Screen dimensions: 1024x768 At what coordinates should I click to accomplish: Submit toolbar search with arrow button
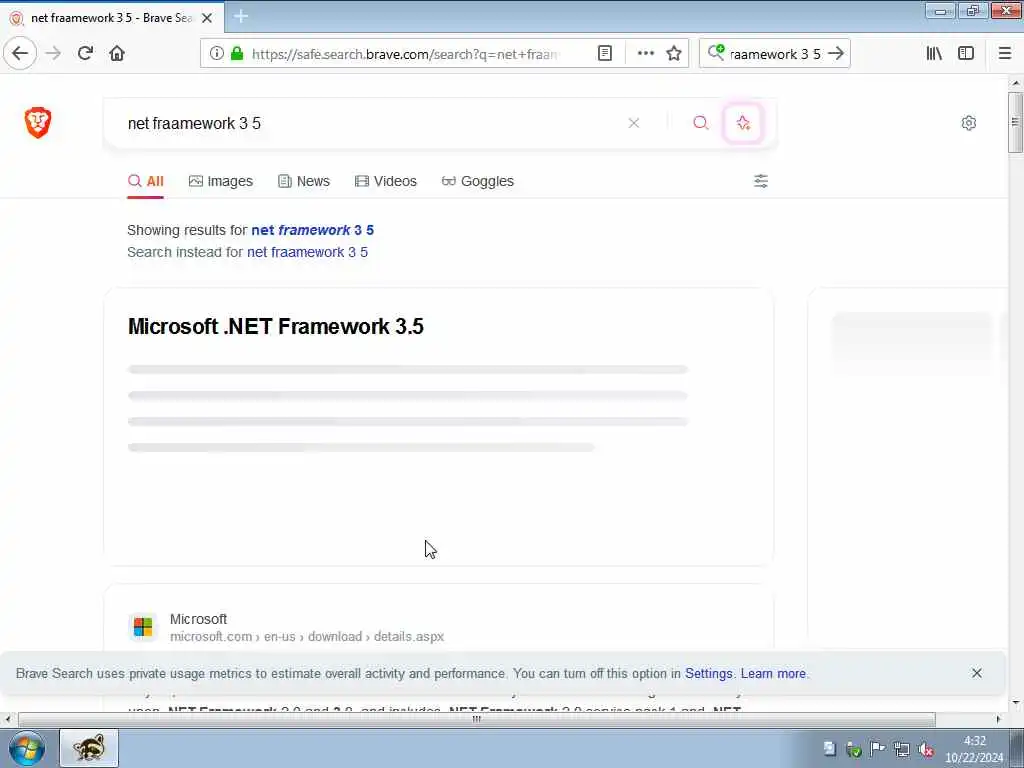coord(836,54)
